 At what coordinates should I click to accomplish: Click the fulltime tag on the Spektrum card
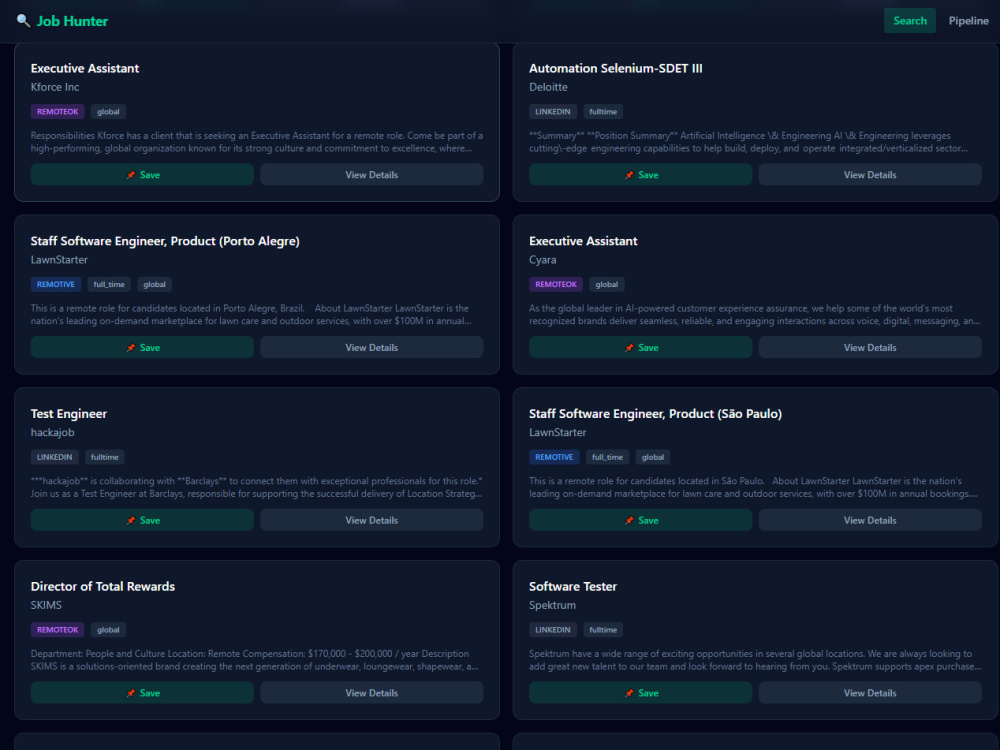point(603,630)
